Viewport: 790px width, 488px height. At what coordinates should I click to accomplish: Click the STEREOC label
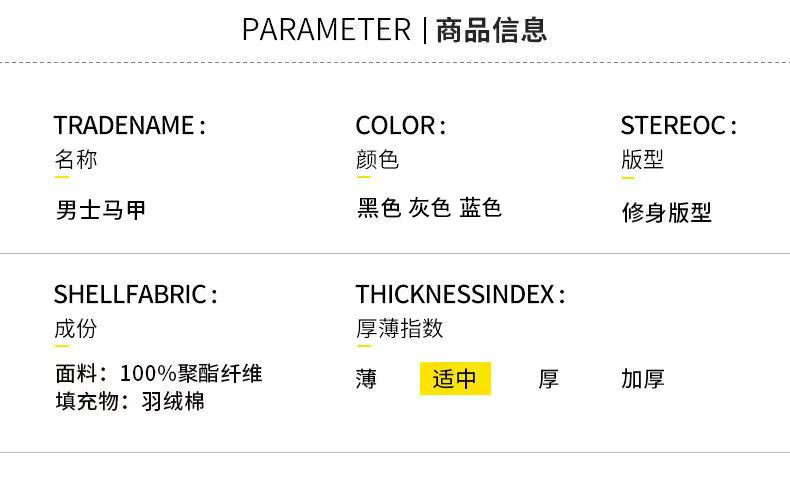(678, 126)
